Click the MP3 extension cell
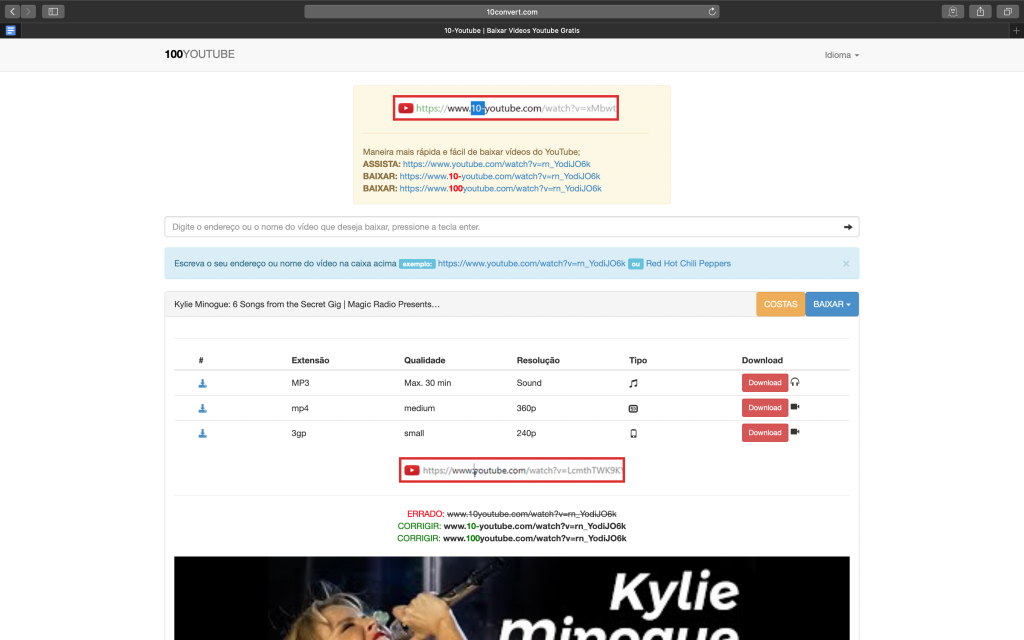The width and height of the screenshot is (1024, 640). coord(300,383)
